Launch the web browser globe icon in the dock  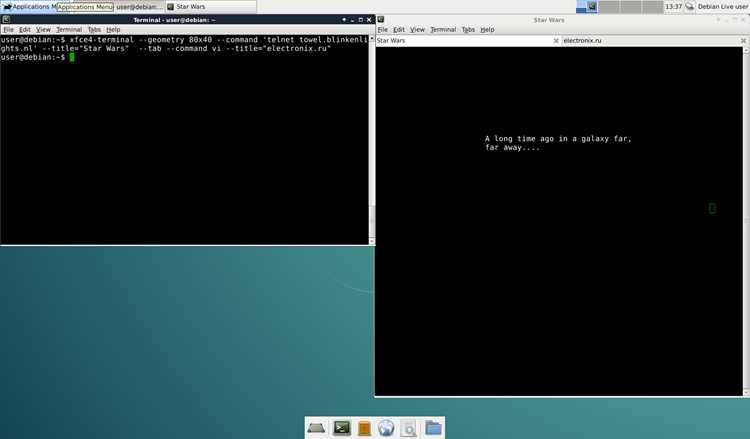(x=386, y=428)
